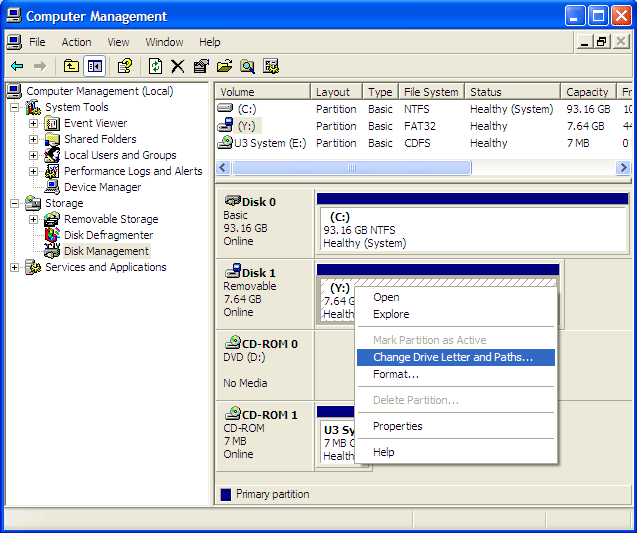Choose Explore from the context menu
This screenshot has width=637, height=533.
[456, 314]
